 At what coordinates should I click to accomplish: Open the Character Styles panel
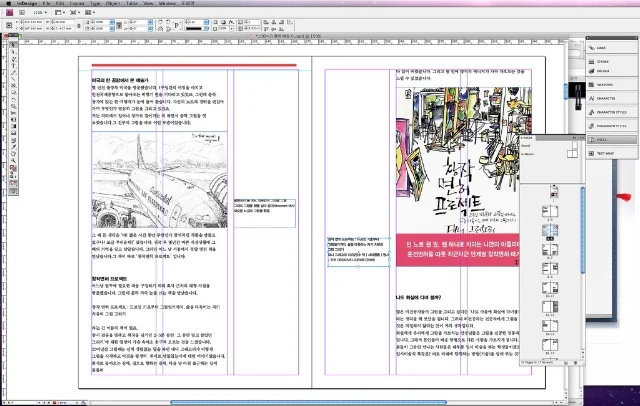611,112
